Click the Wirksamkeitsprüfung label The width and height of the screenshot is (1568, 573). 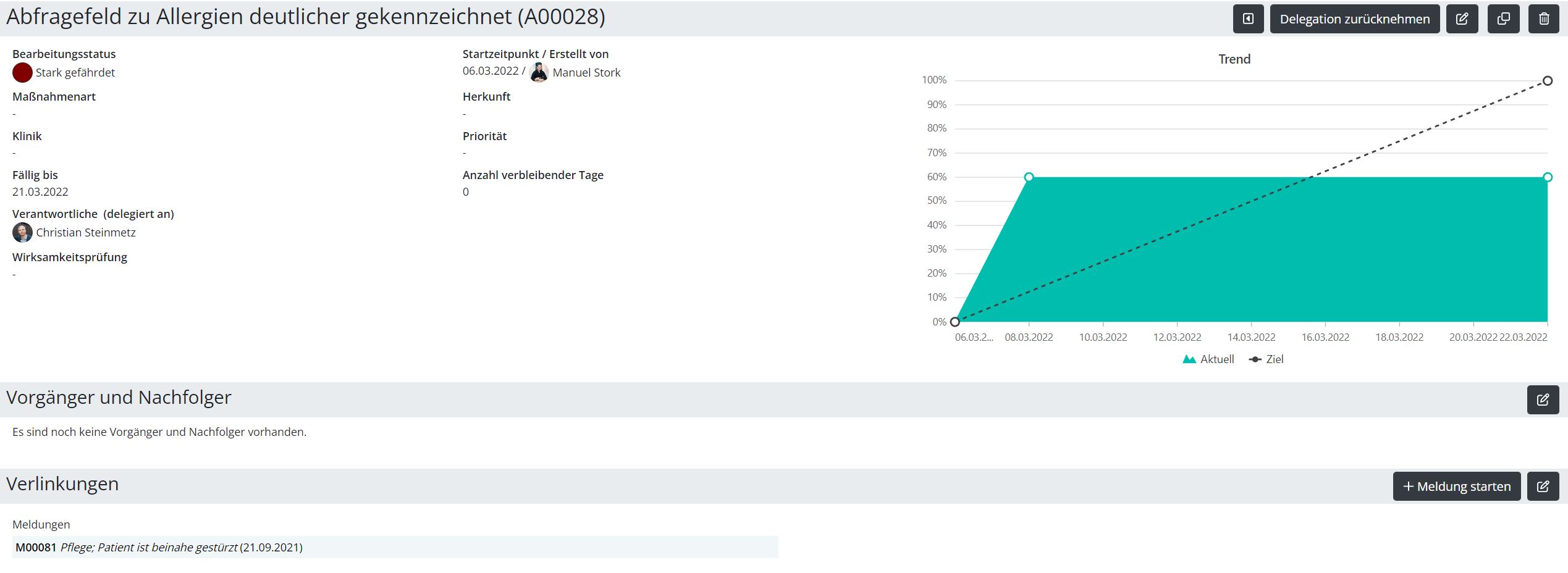pyautogui.click(x=70, y=257)
